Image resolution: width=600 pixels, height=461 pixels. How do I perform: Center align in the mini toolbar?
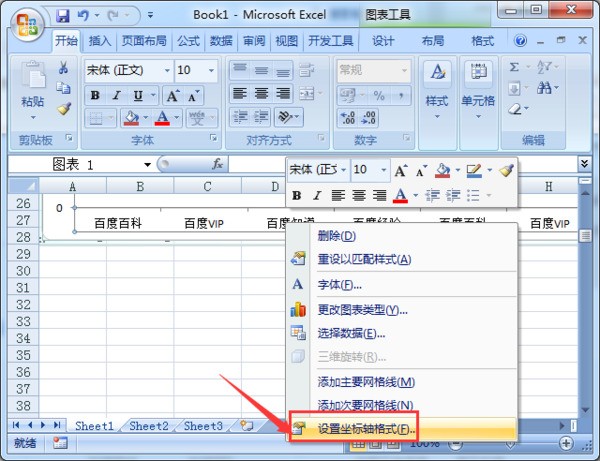click(x=359, y=195)
